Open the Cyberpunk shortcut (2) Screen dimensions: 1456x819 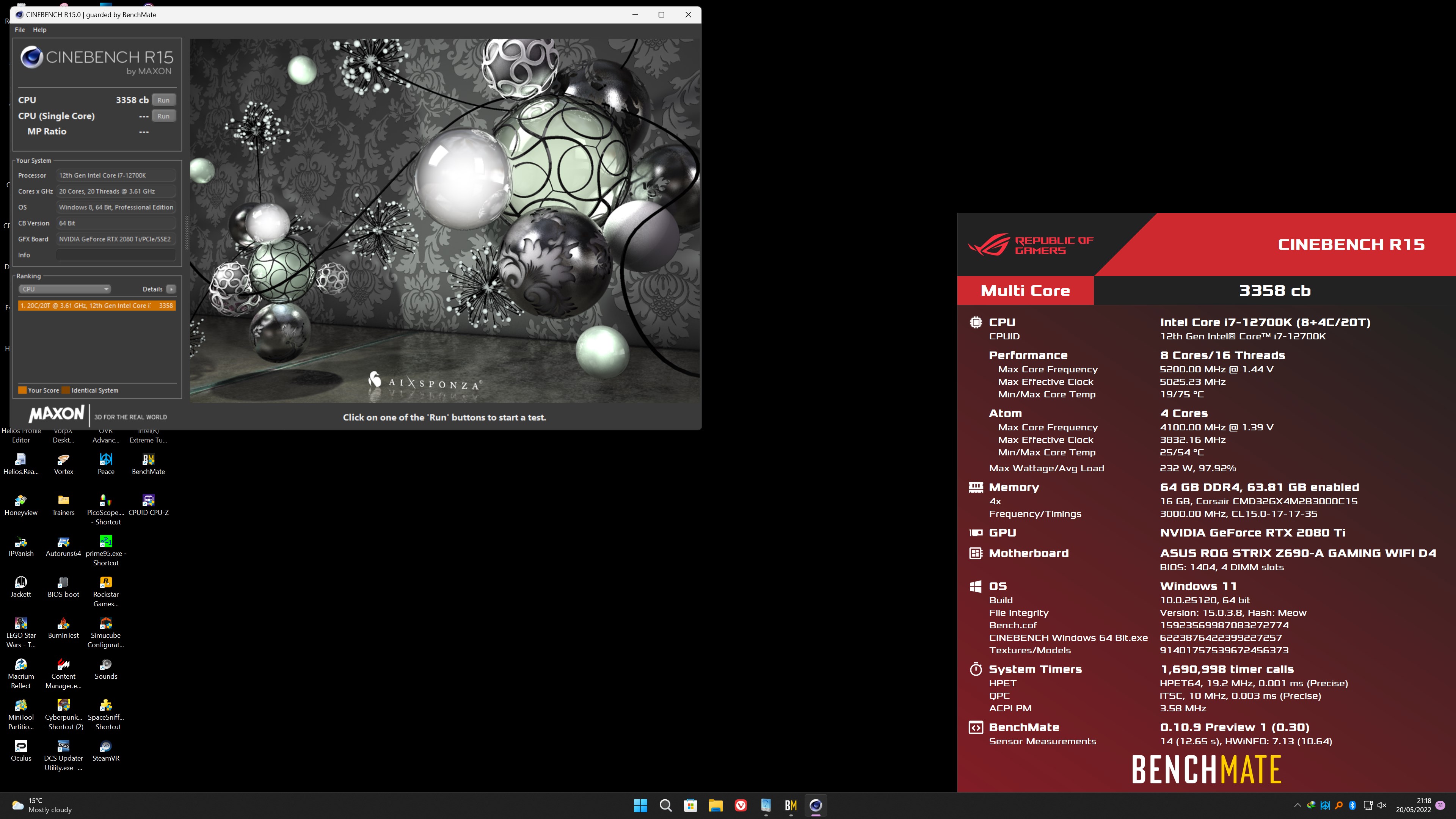tap(63, 714)
